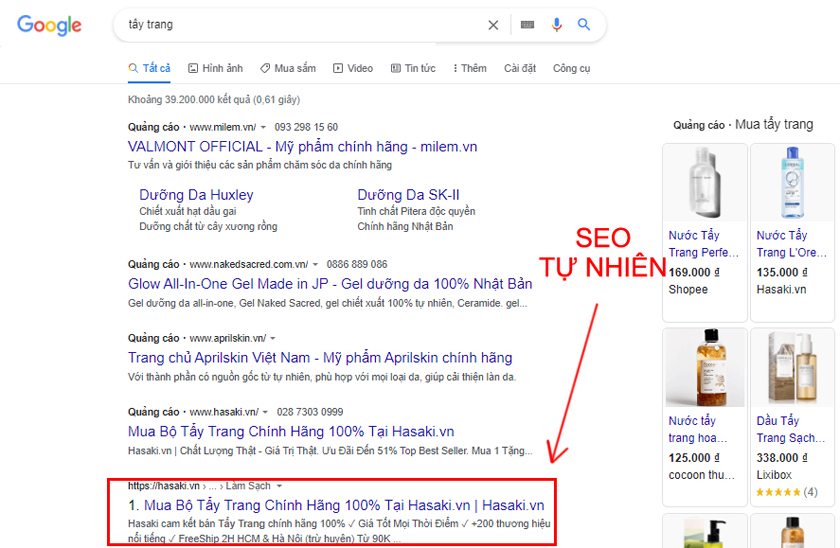Open the Tin tức tab
The image size is (840, 548).
click(x=413, y=68)
